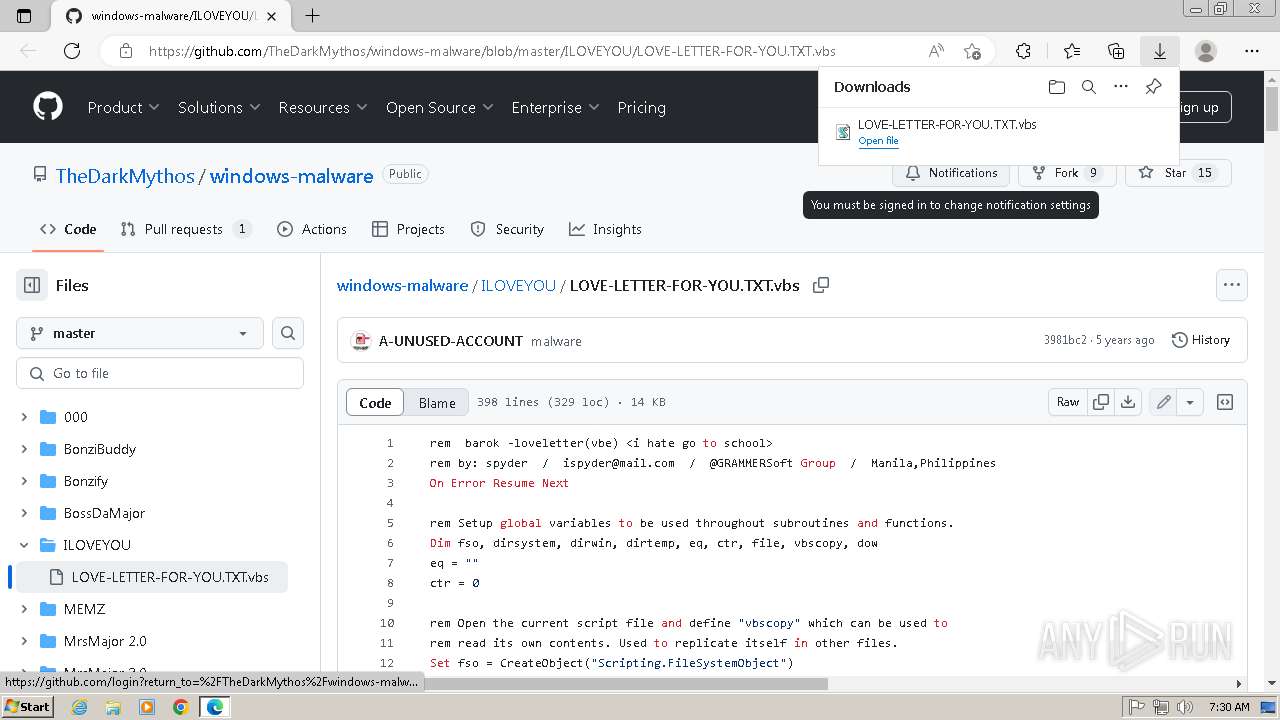Open the symbols panel icon

[1225, 402]
